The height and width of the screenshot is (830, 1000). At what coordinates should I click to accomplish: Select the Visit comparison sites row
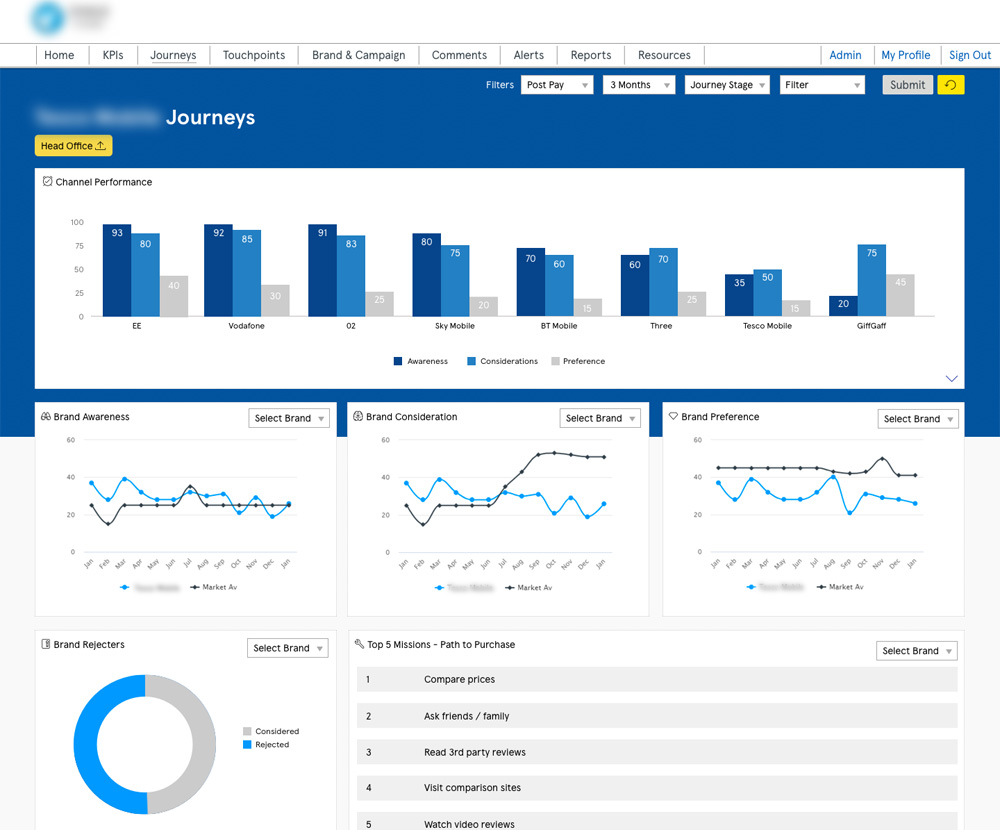(657, 788)
